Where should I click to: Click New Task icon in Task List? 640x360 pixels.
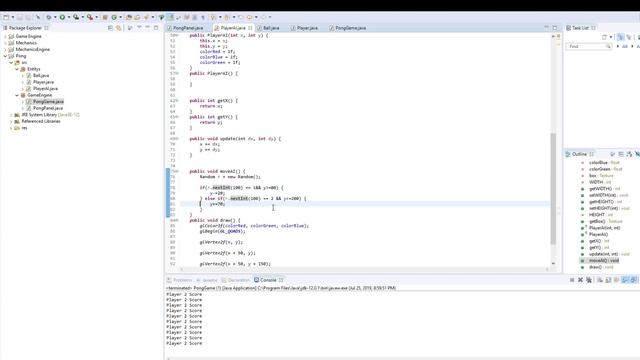(x=604, y=37)
